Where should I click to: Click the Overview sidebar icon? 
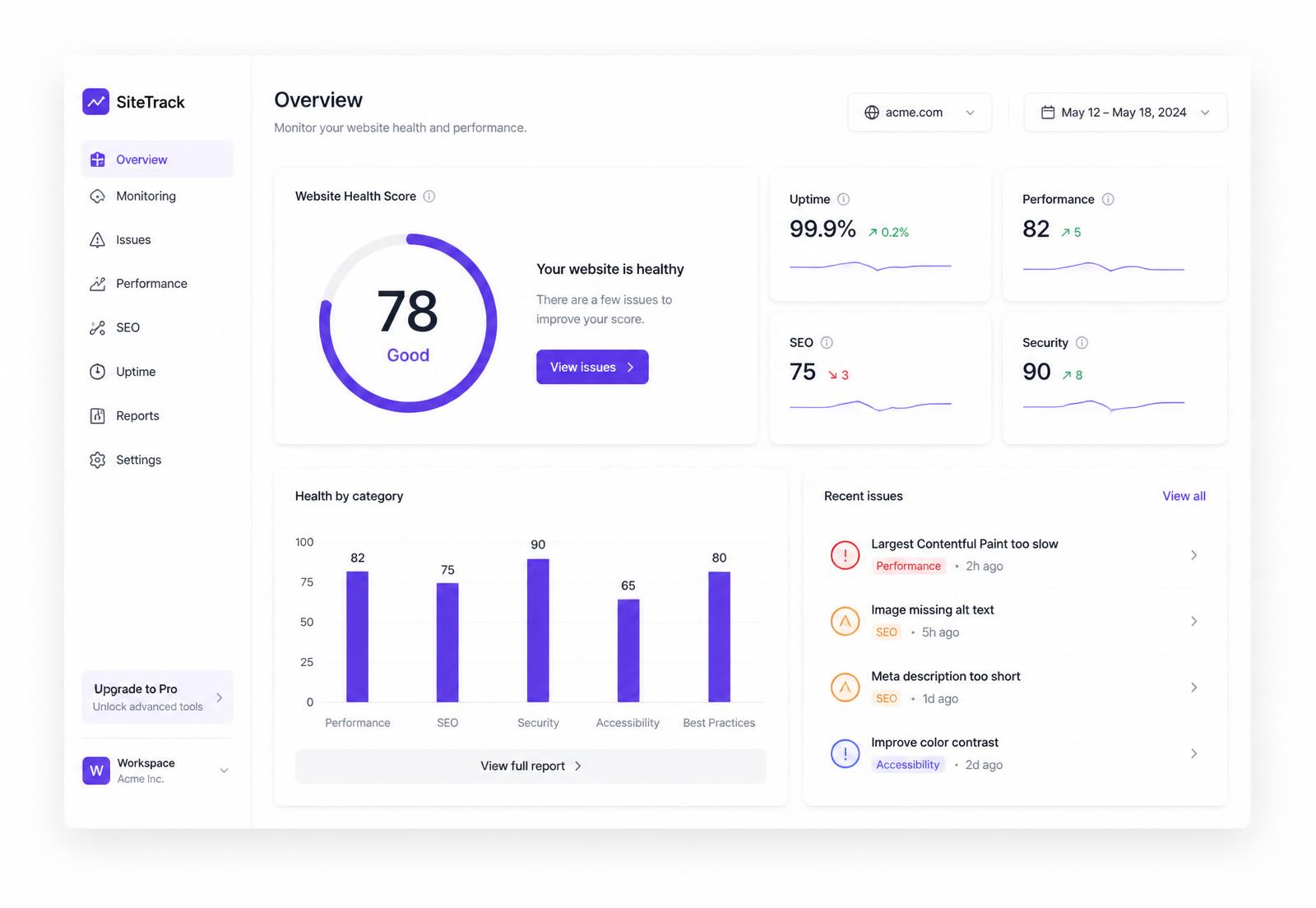(x=97, y=160)
